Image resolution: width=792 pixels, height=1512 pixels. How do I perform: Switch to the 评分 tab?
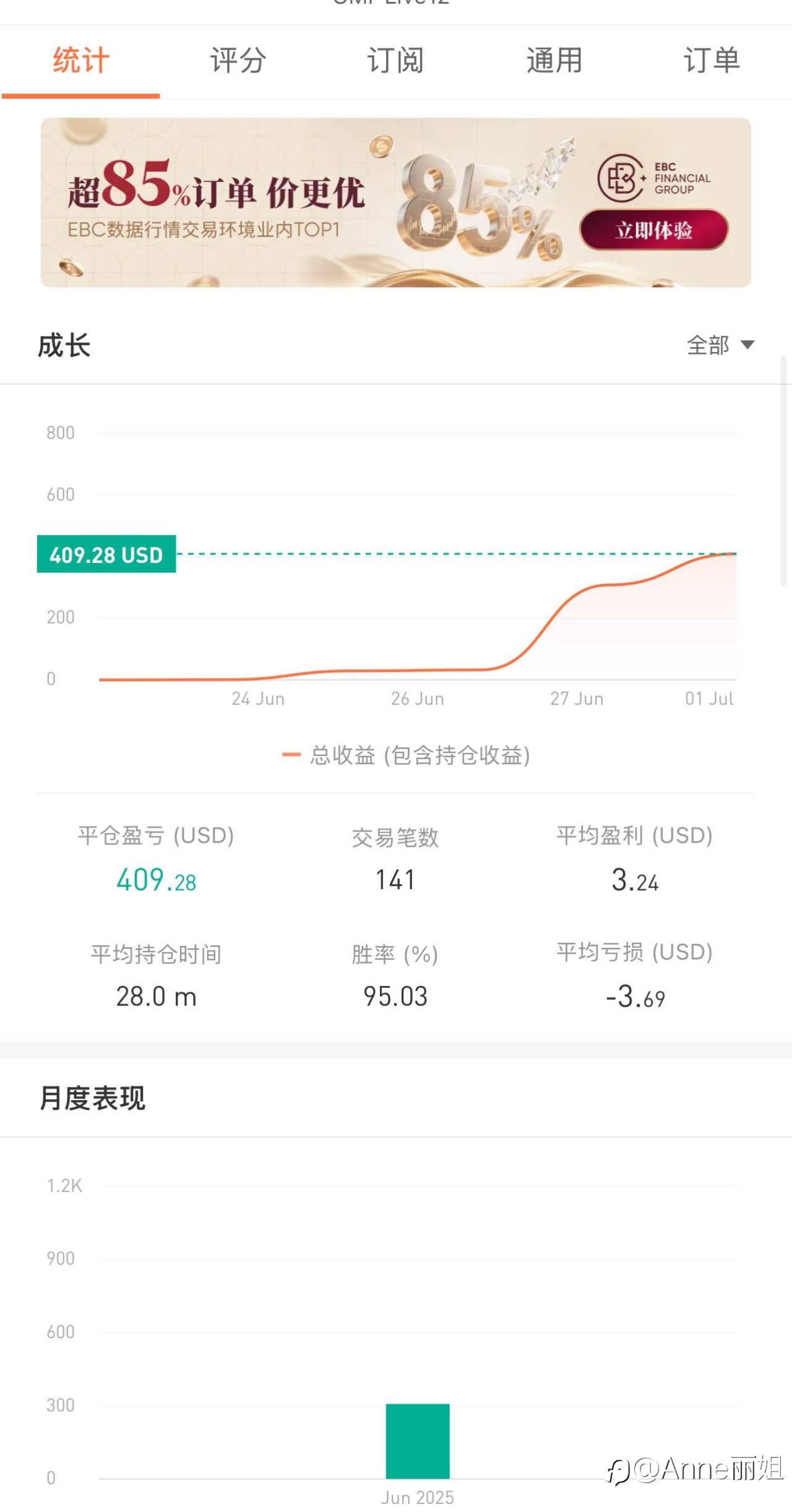pyautogui.click(x=238, y=61)
